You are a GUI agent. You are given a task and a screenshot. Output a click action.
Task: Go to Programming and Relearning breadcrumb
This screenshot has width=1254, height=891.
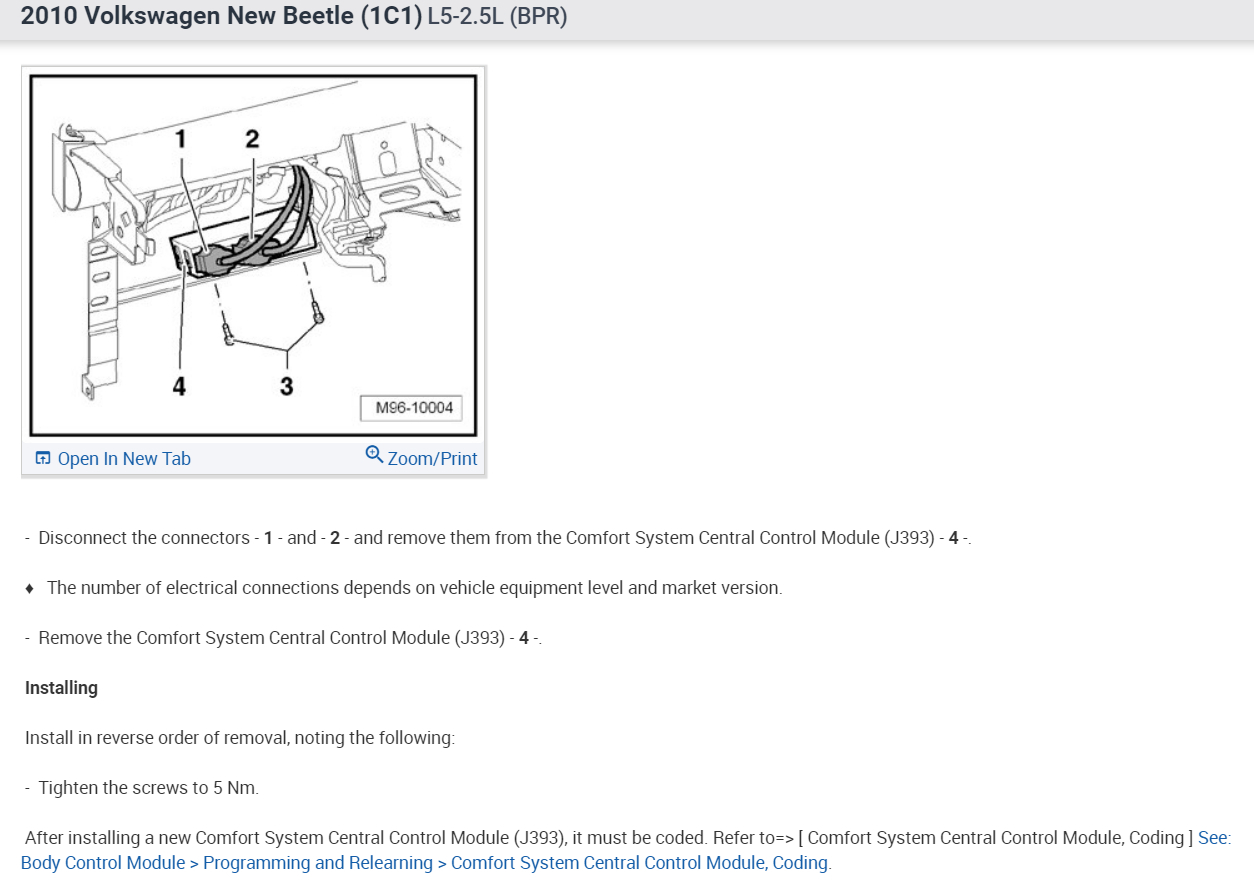point(318,862)
